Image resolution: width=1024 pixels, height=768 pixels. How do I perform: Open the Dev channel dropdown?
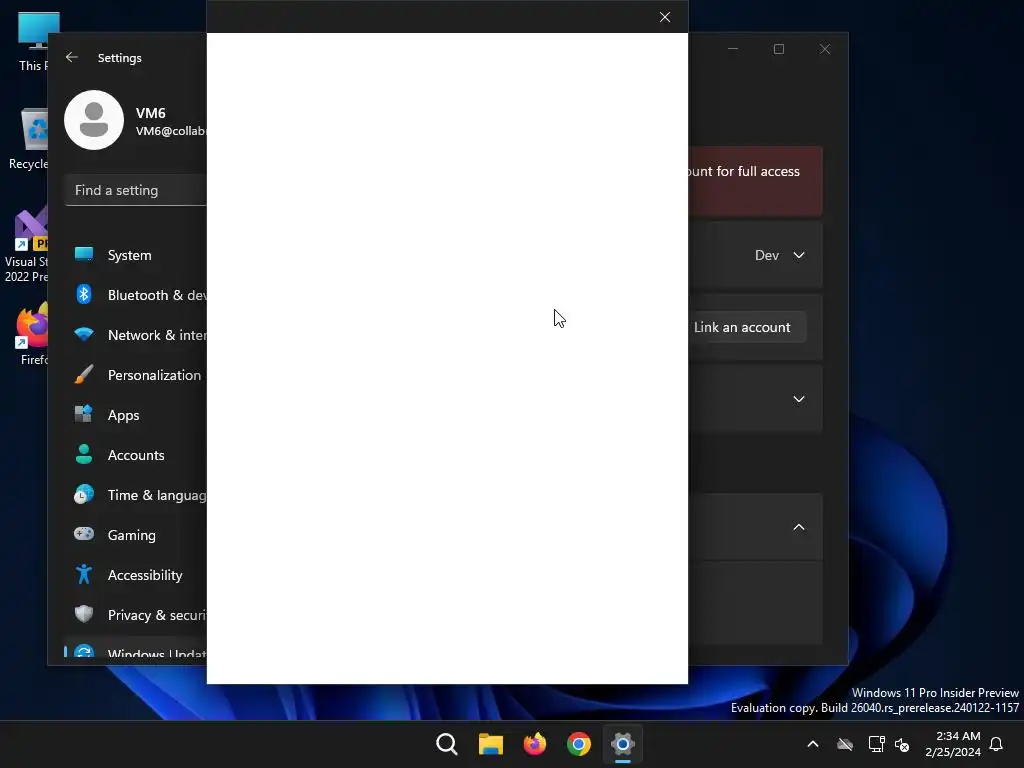pyautogui.click(x=780, y=255)
